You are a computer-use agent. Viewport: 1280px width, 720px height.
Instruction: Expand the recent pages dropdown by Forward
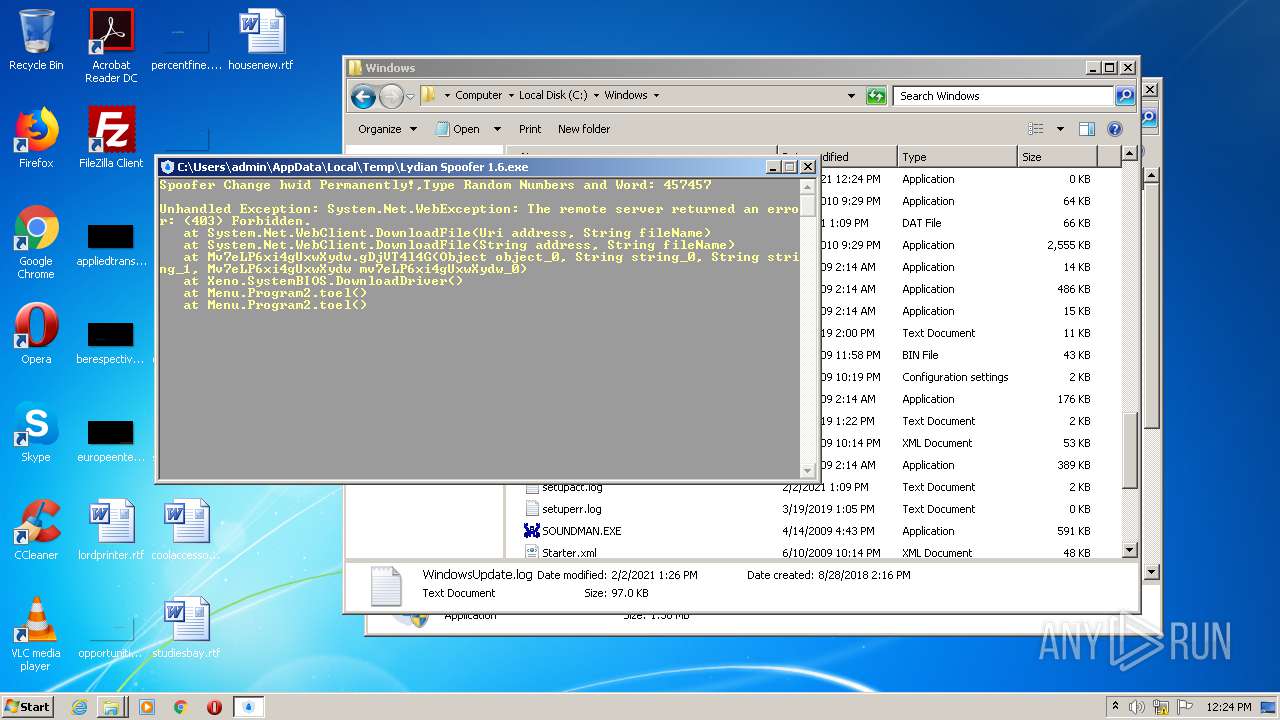(x=410, y=96)
